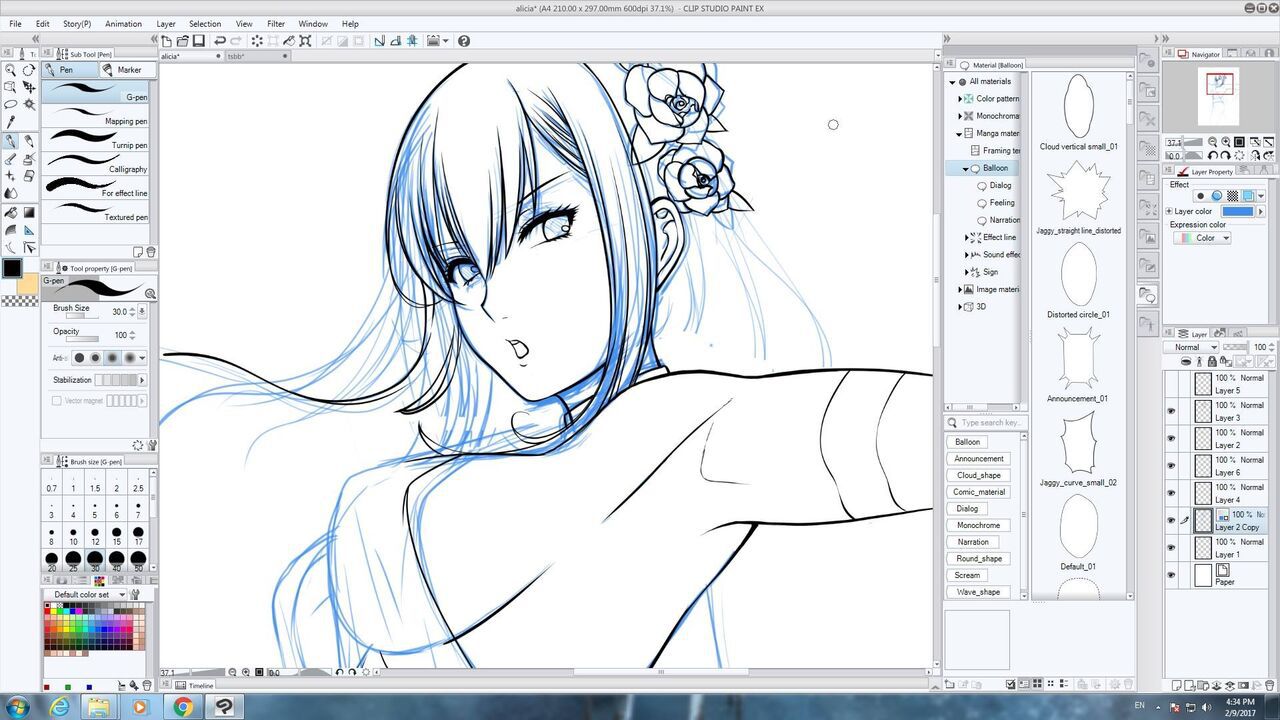Image resolution: width=1280 pixels, height=720 pixels.
Task: Open the Filter menu
Action: pos(276,23)
